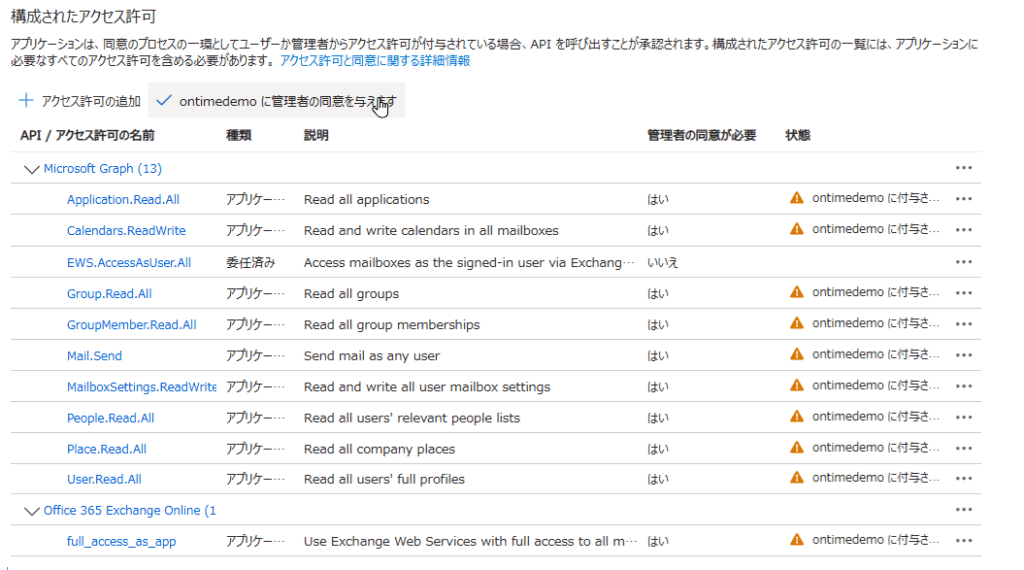
Task: Click status text in Mail.Send row
Action: (876, 354)
